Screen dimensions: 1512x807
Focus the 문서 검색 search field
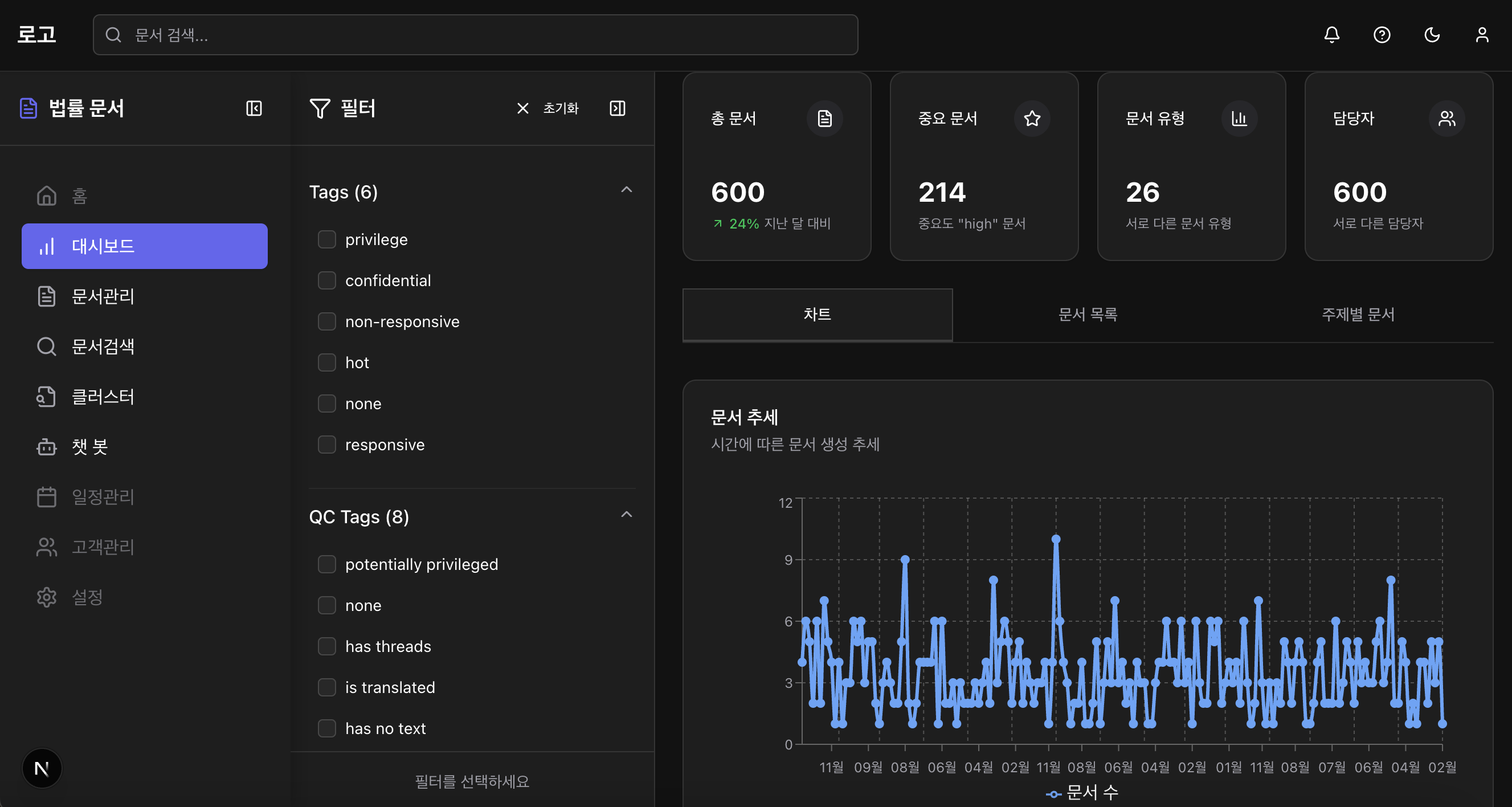pos(476,35)
